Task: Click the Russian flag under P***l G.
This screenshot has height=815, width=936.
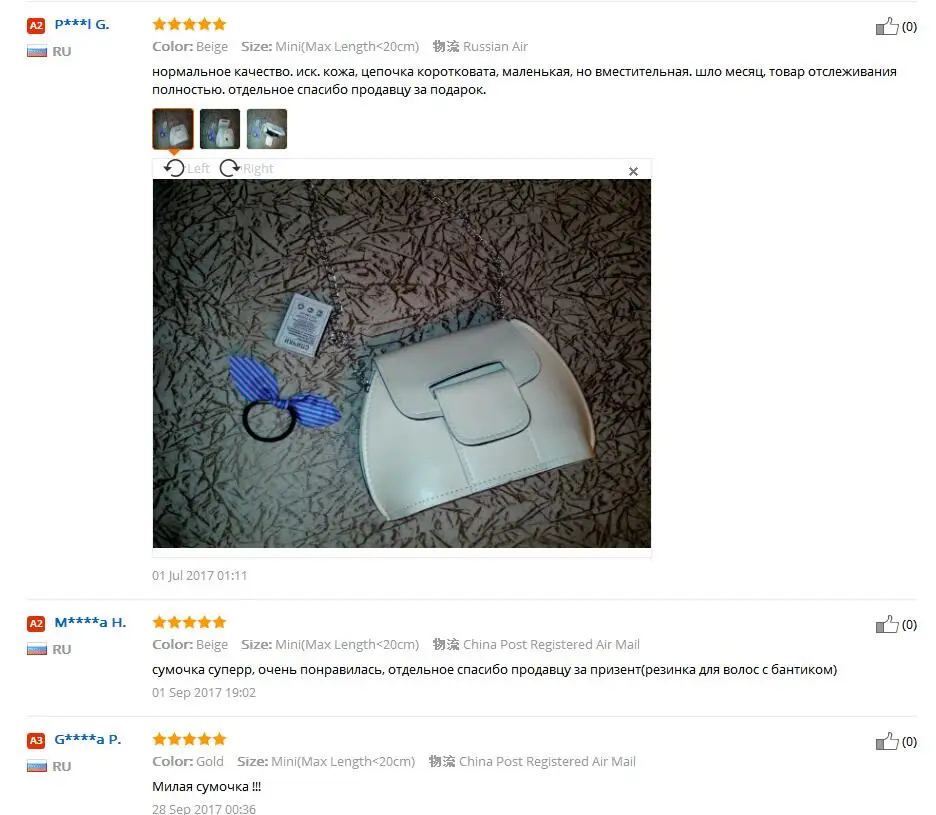Action: [36, 52]
